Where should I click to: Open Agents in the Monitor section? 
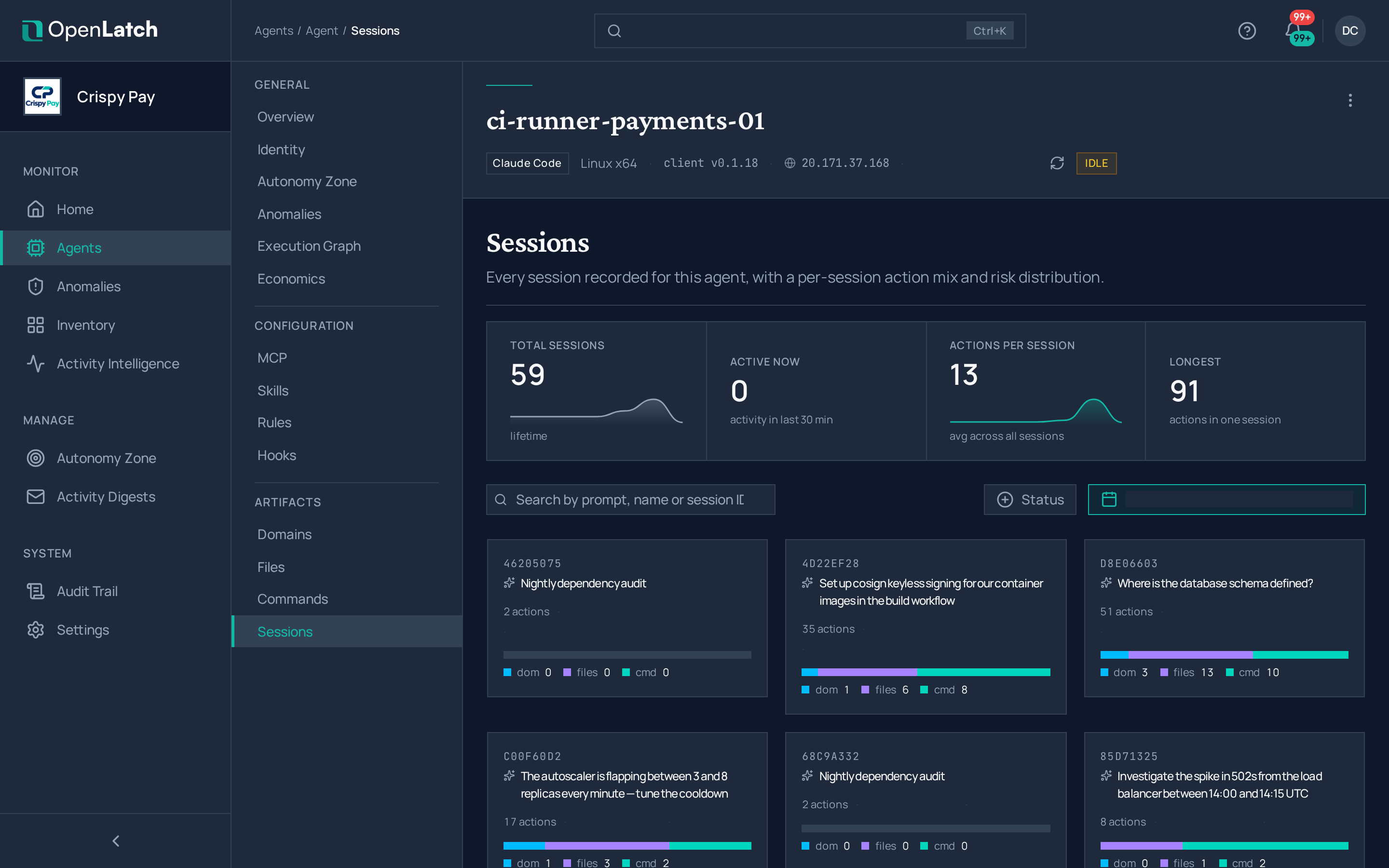click(x=115, y=248)
